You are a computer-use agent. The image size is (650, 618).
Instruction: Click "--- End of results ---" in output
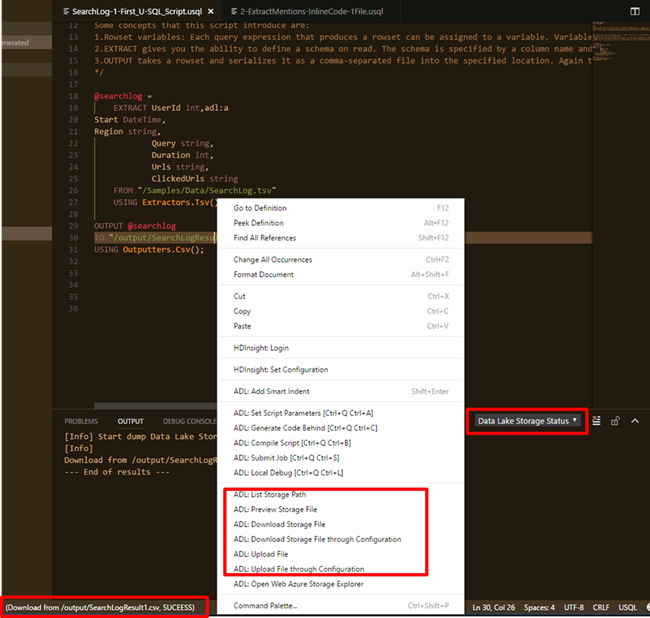click(117, 472)
